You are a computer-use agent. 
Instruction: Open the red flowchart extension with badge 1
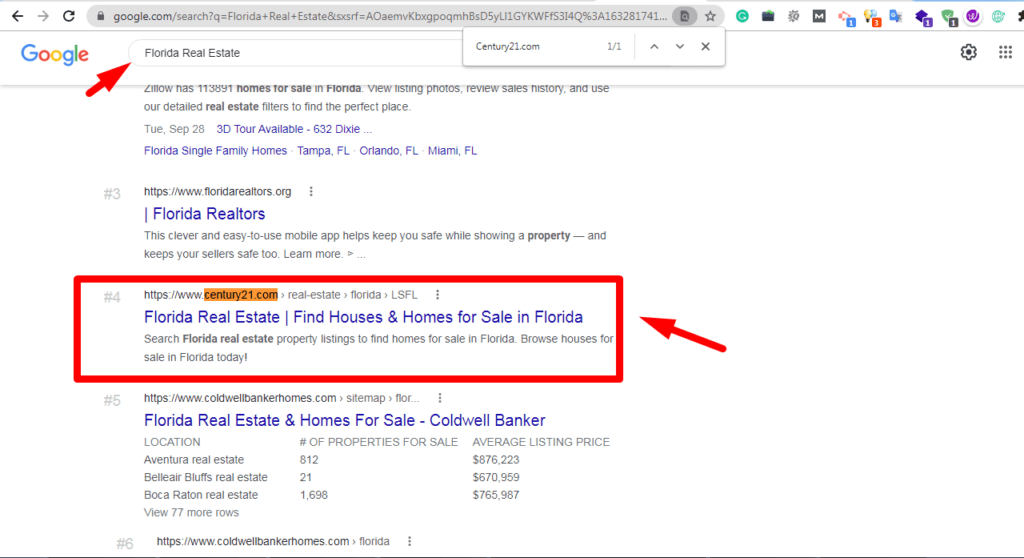846,18
